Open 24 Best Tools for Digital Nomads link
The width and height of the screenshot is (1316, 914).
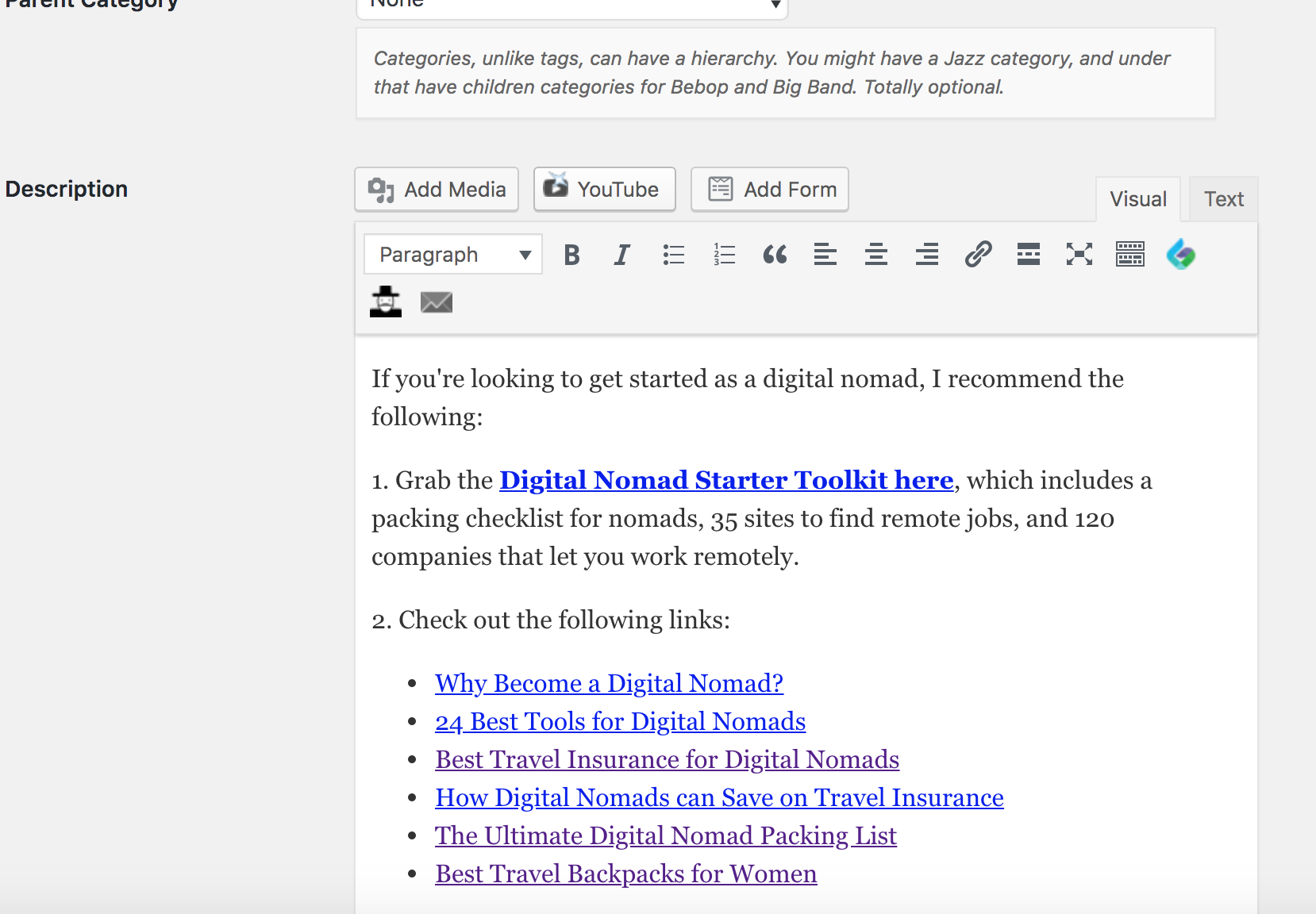point(620,721)
